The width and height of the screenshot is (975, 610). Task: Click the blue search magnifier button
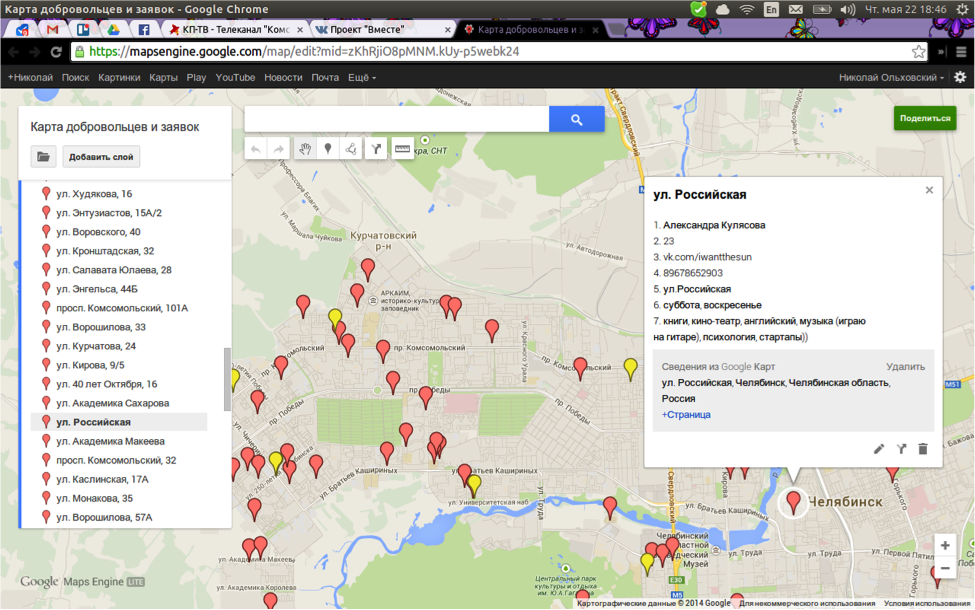click(576, 119)
